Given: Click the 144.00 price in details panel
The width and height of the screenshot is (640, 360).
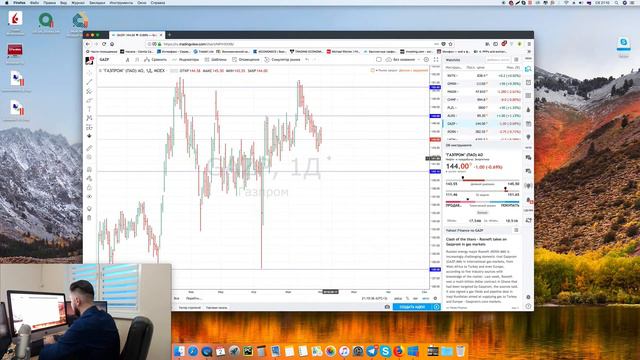Looking at the screenshot, I should [x=458, y=167].
